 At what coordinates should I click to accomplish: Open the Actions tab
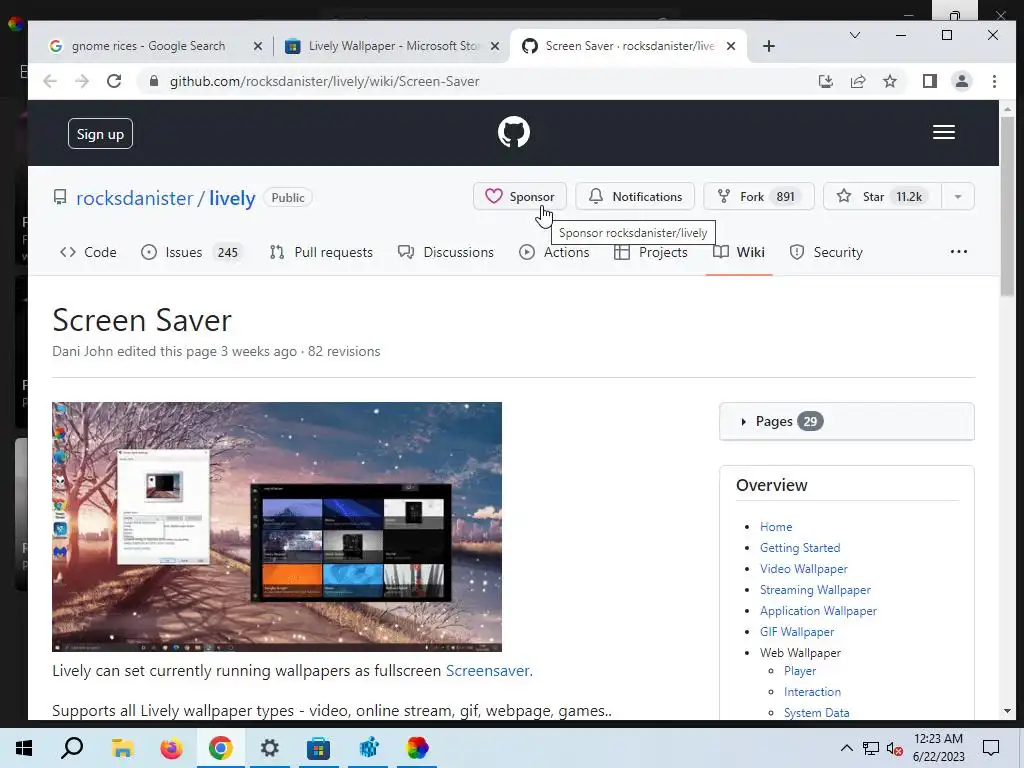[x=554, y=252]
